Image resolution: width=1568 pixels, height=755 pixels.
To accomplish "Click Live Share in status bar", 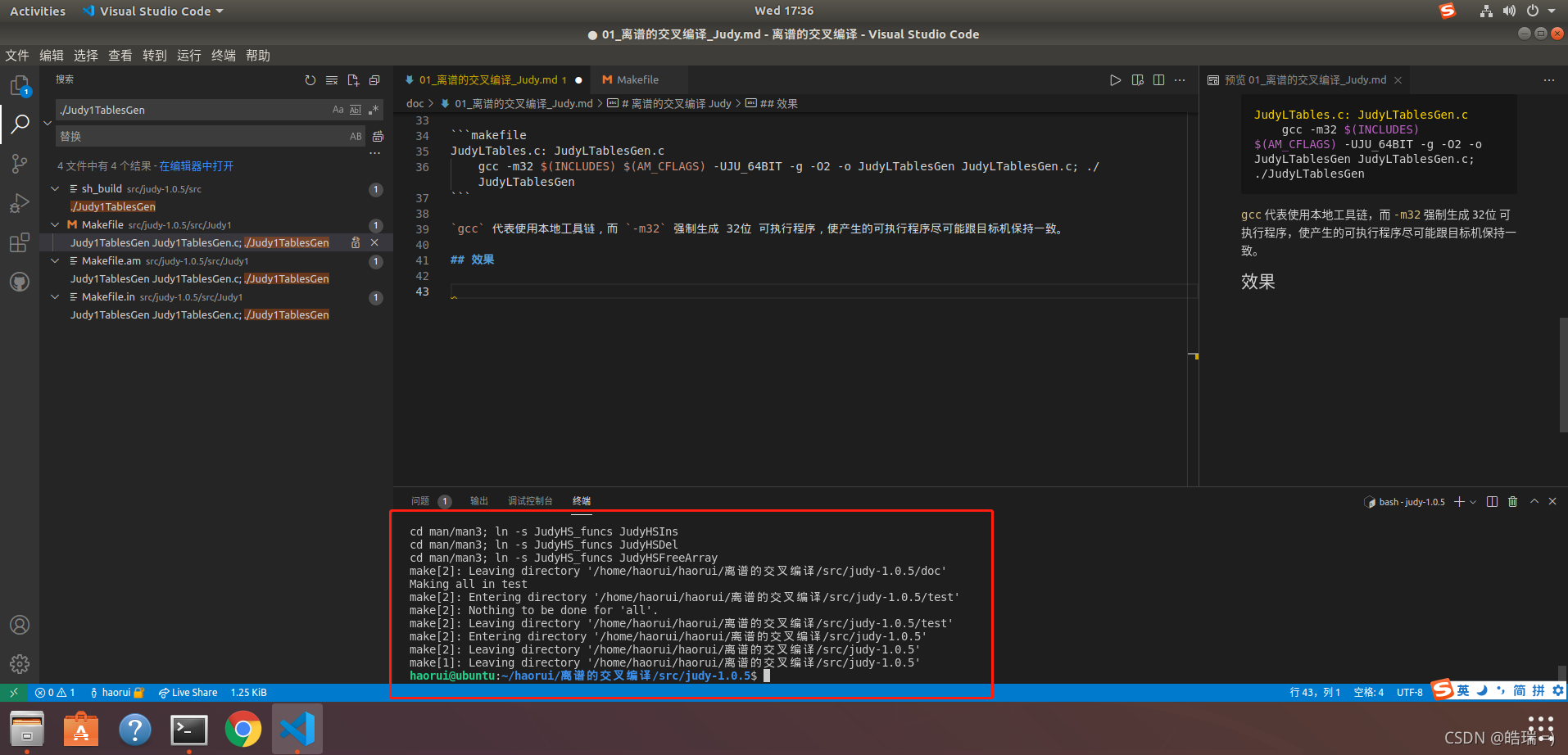I will point(188,693).
